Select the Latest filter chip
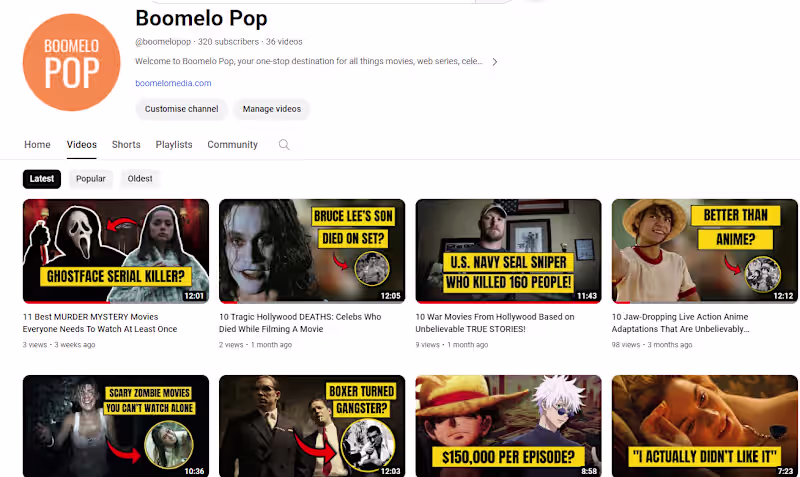Screen dimensions: 800x477 [42, 179]
